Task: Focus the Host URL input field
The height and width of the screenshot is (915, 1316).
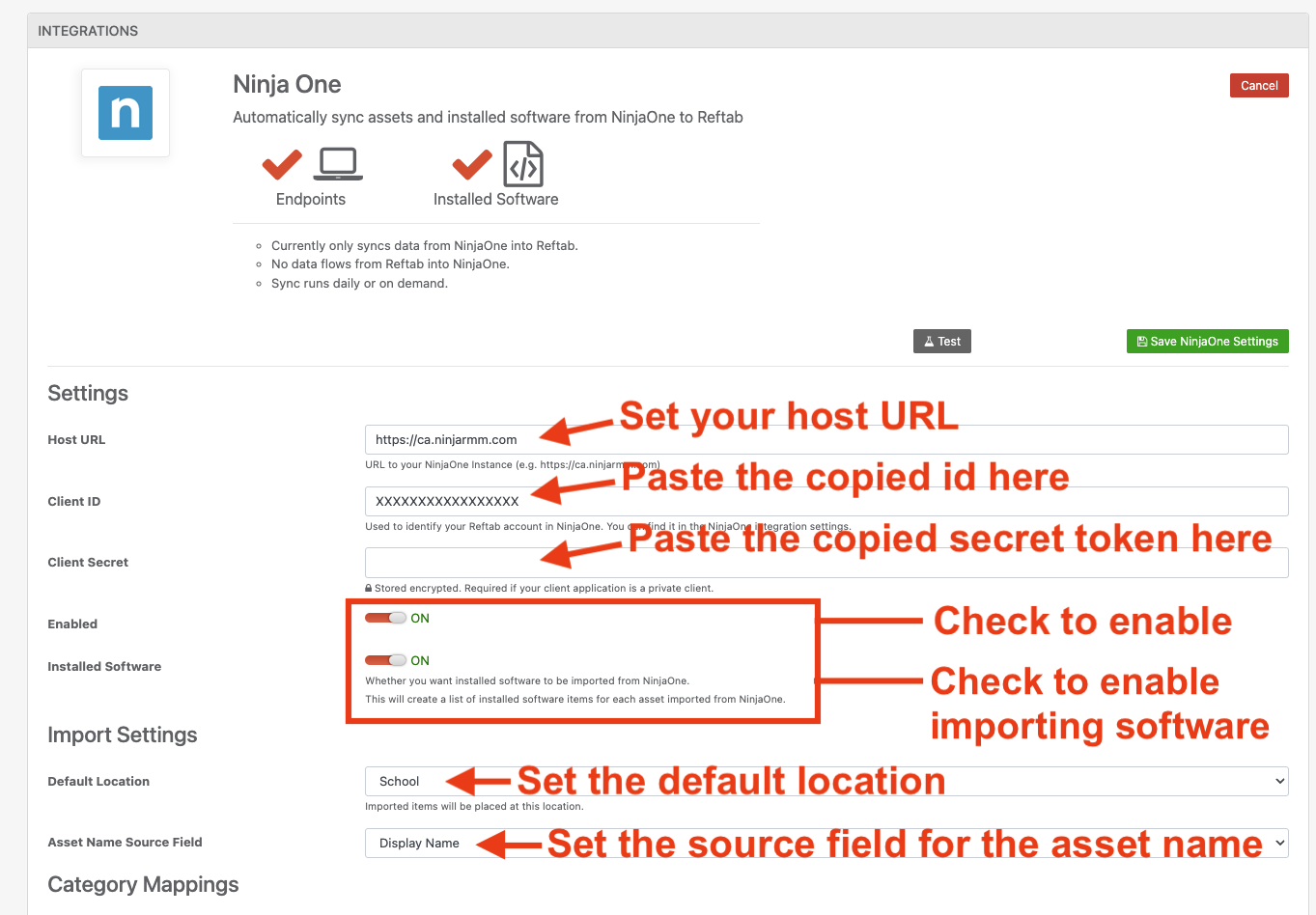Action: [x=826, y=439]
